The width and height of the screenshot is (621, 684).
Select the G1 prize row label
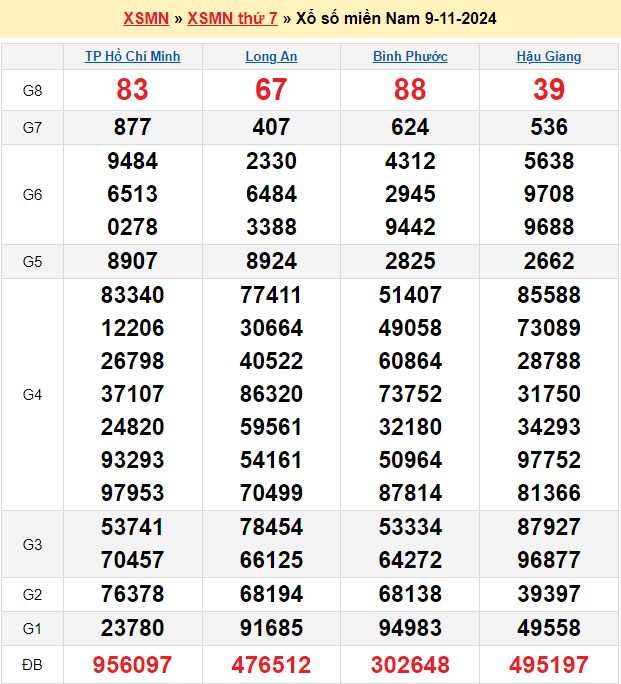[x=32, y=629]
